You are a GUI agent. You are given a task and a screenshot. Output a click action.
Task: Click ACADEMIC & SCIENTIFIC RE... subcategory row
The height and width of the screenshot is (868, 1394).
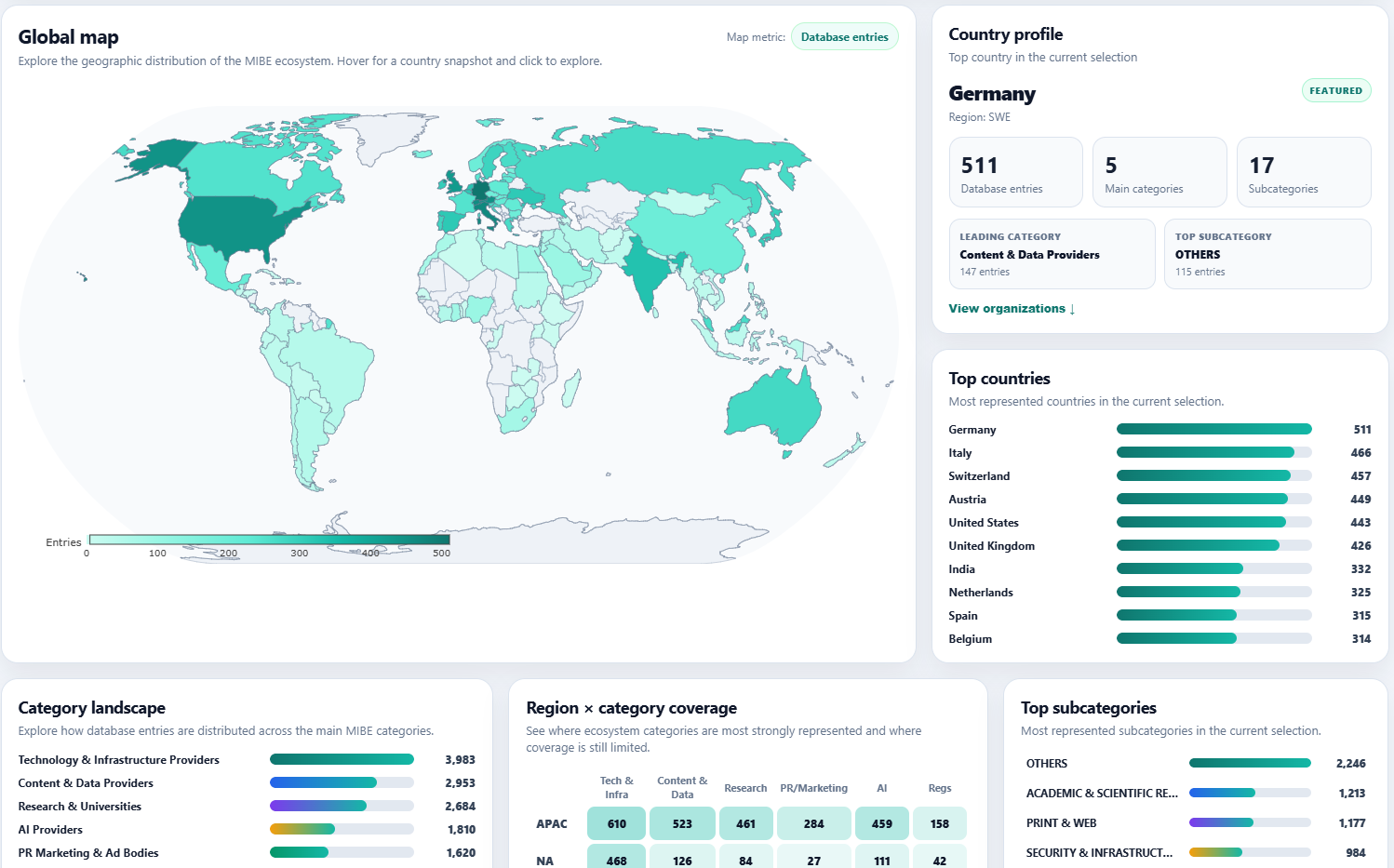click(x=1196, y=793)
